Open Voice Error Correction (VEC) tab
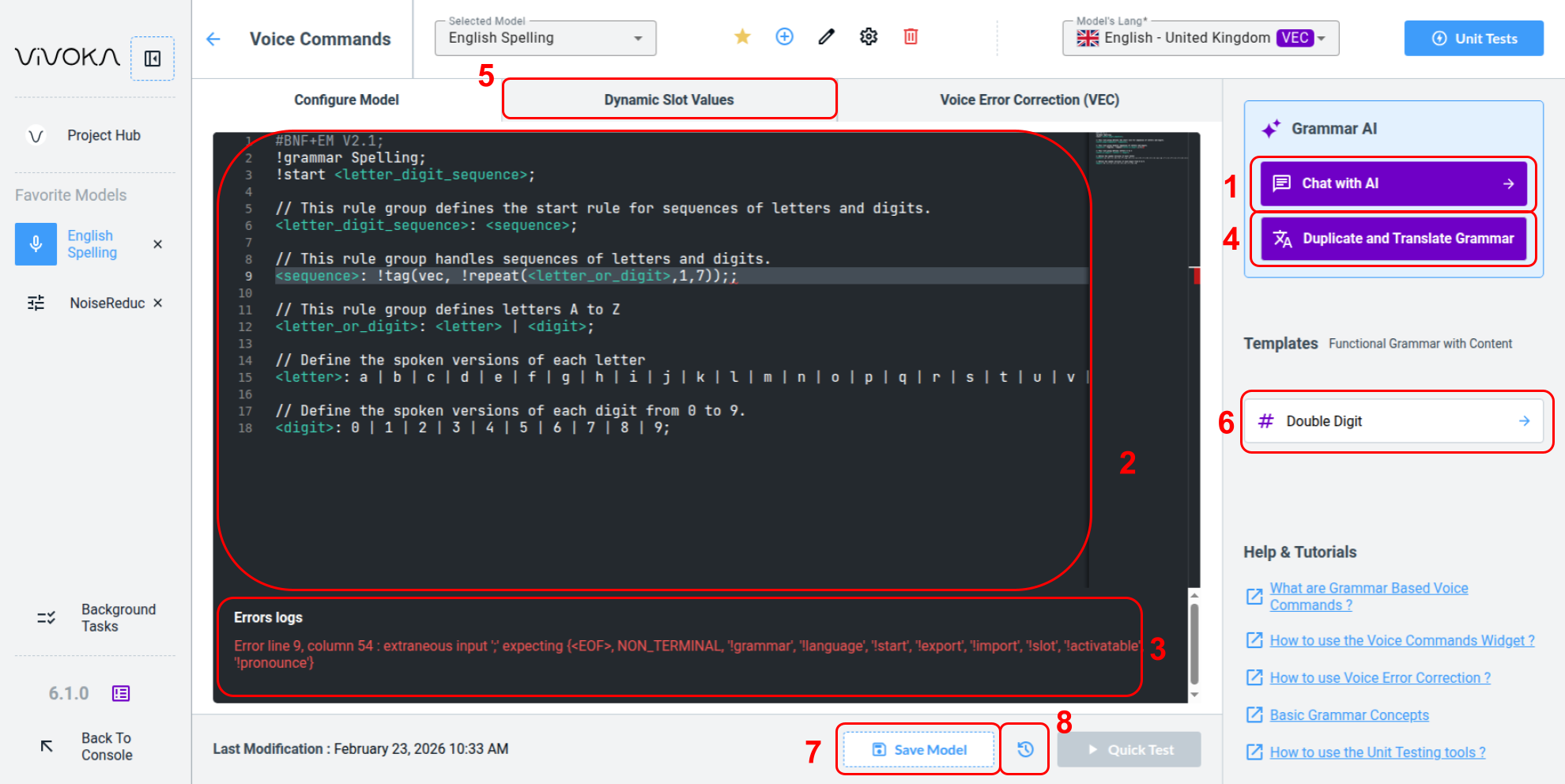 click(x=1029, y=100)
